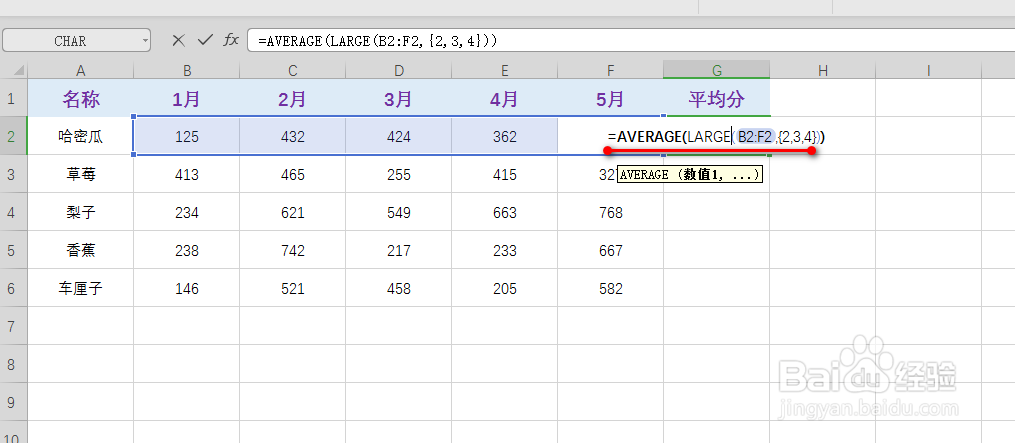
Task: Open Insert Function via fx icon
Action: [x=231, y=40]
